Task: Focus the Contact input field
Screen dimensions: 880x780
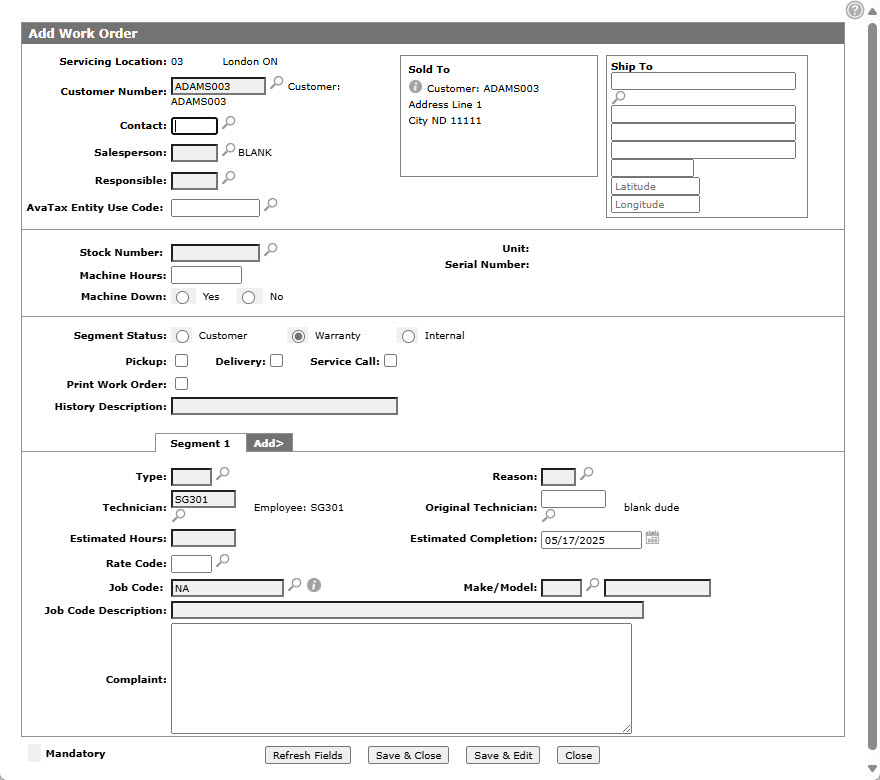Action: pos(194,126)
